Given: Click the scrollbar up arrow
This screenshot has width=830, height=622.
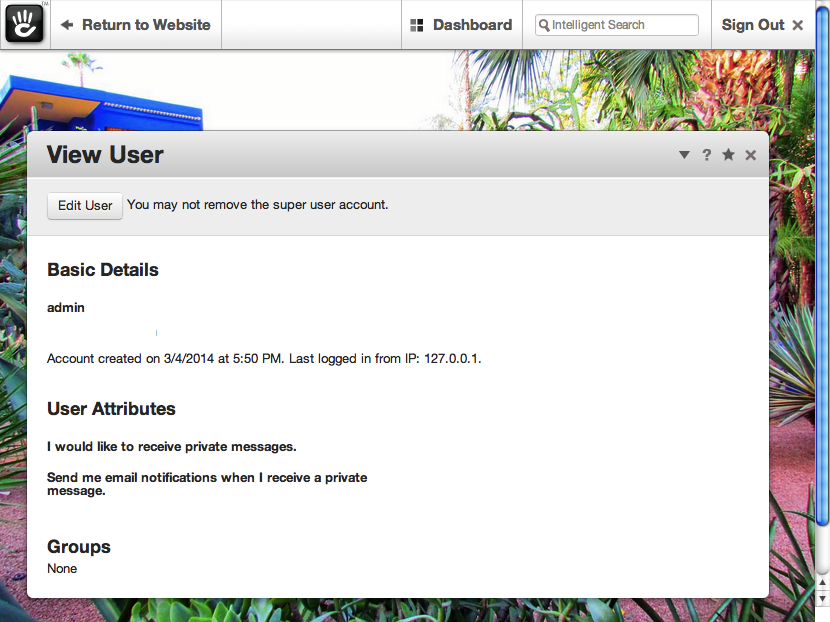Looking at the screenshot, I should click(823, 583).
